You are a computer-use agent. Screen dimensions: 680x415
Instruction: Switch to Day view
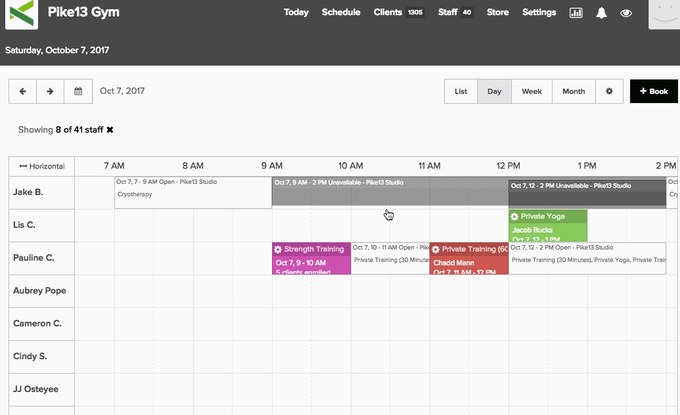click(494, 91)
